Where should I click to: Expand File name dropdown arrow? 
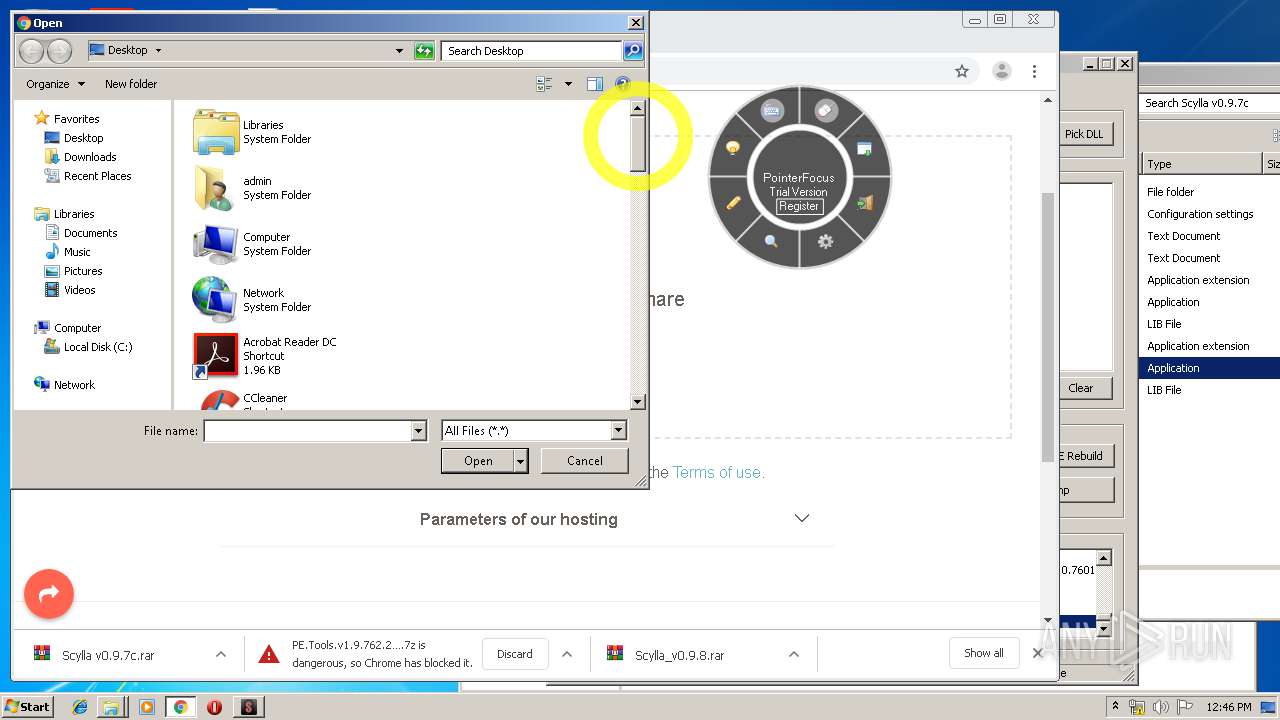pos(419,431)
